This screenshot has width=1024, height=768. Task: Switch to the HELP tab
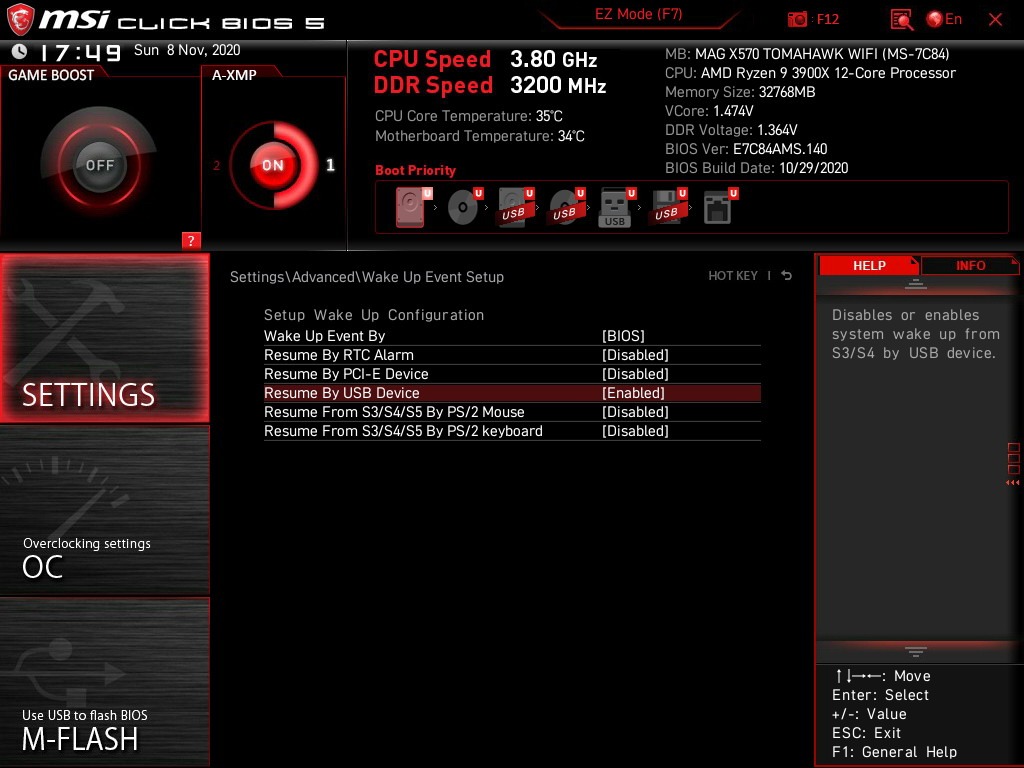(x=869, y=265)
